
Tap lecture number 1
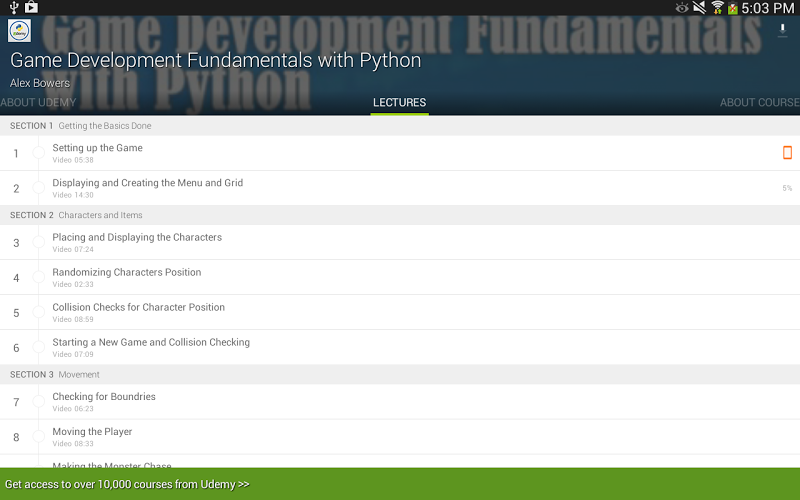tap(16, 154)
